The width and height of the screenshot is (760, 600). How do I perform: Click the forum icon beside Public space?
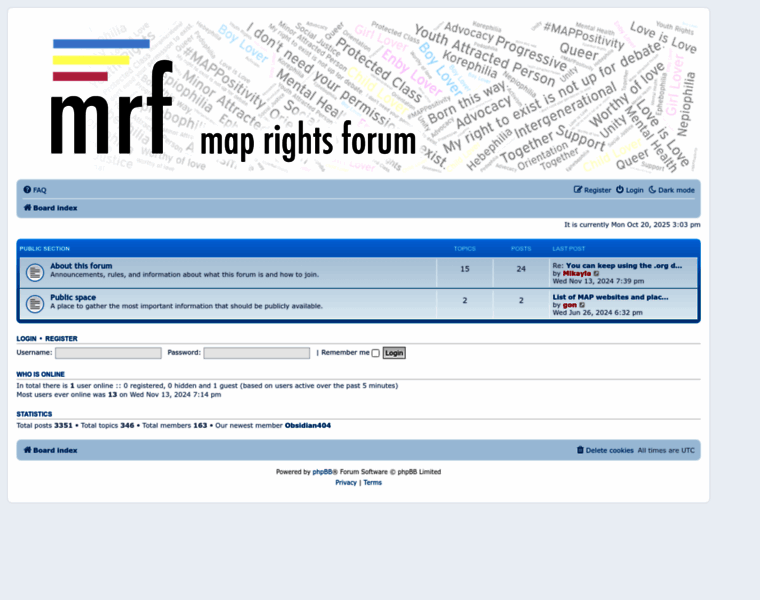[x=34, y=302]
